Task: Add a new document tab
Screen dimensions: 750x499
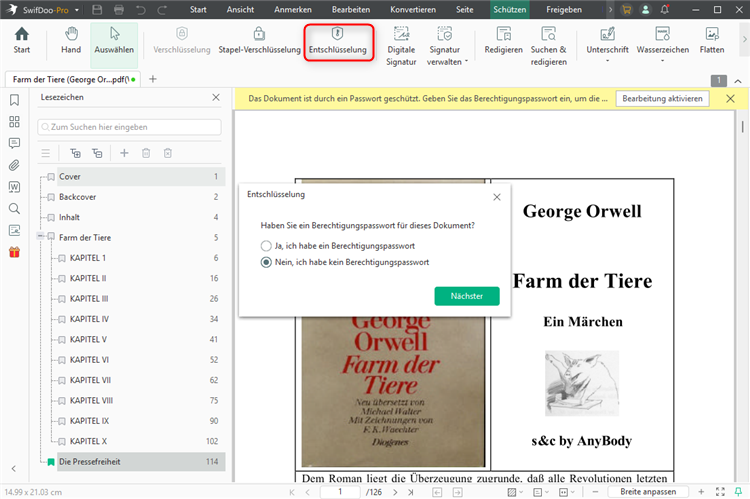Action: pyautogui.click(x=153, y=79)
